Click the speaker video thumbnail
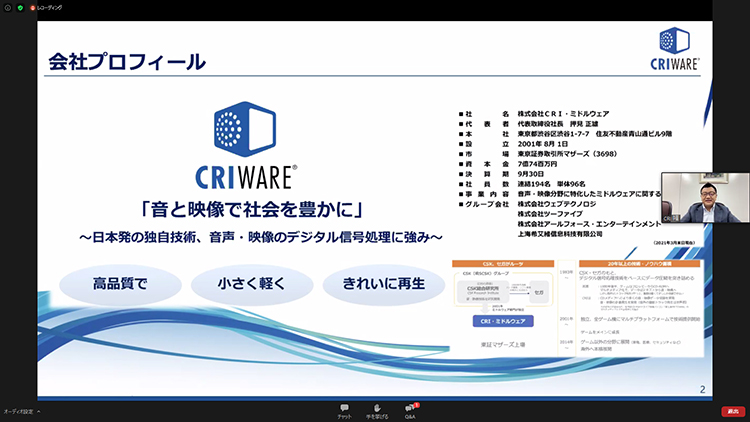Viewport: 750px width, 422px height. coord(705,198)
